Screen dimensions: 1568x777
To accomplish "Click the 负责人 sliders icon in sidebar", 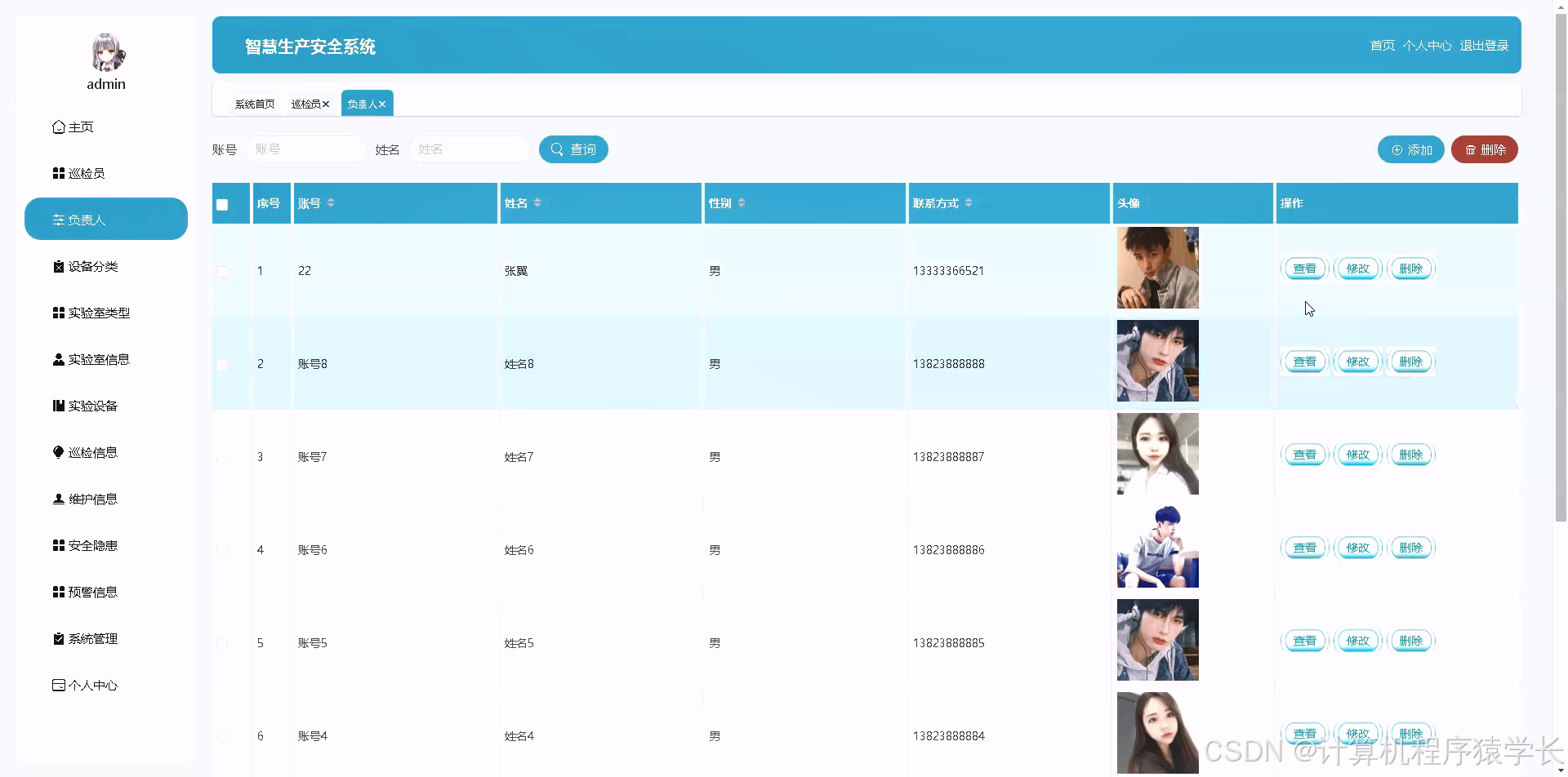I will 59,220.
